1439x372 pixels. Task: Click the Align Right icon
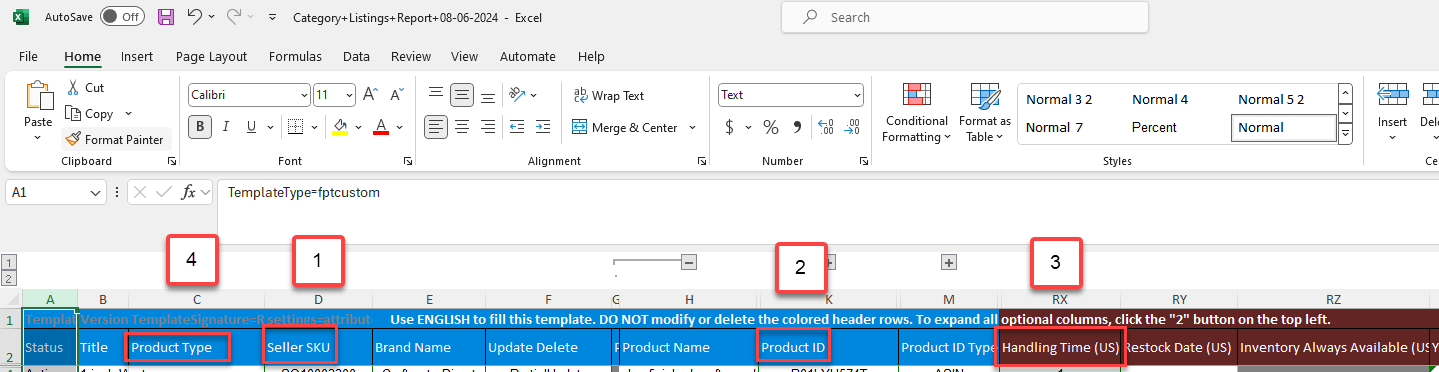point(487,127)
